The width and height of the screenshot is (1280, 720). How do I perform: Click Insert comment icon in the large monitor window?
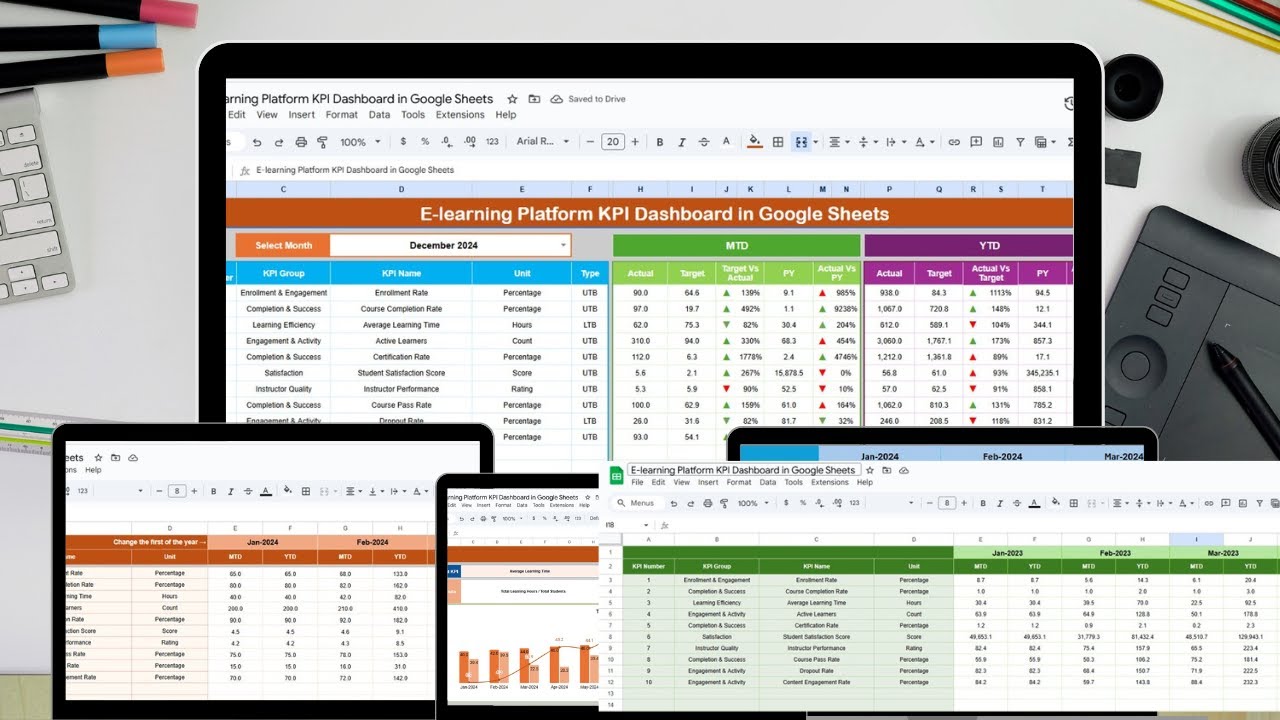(975, 142)
